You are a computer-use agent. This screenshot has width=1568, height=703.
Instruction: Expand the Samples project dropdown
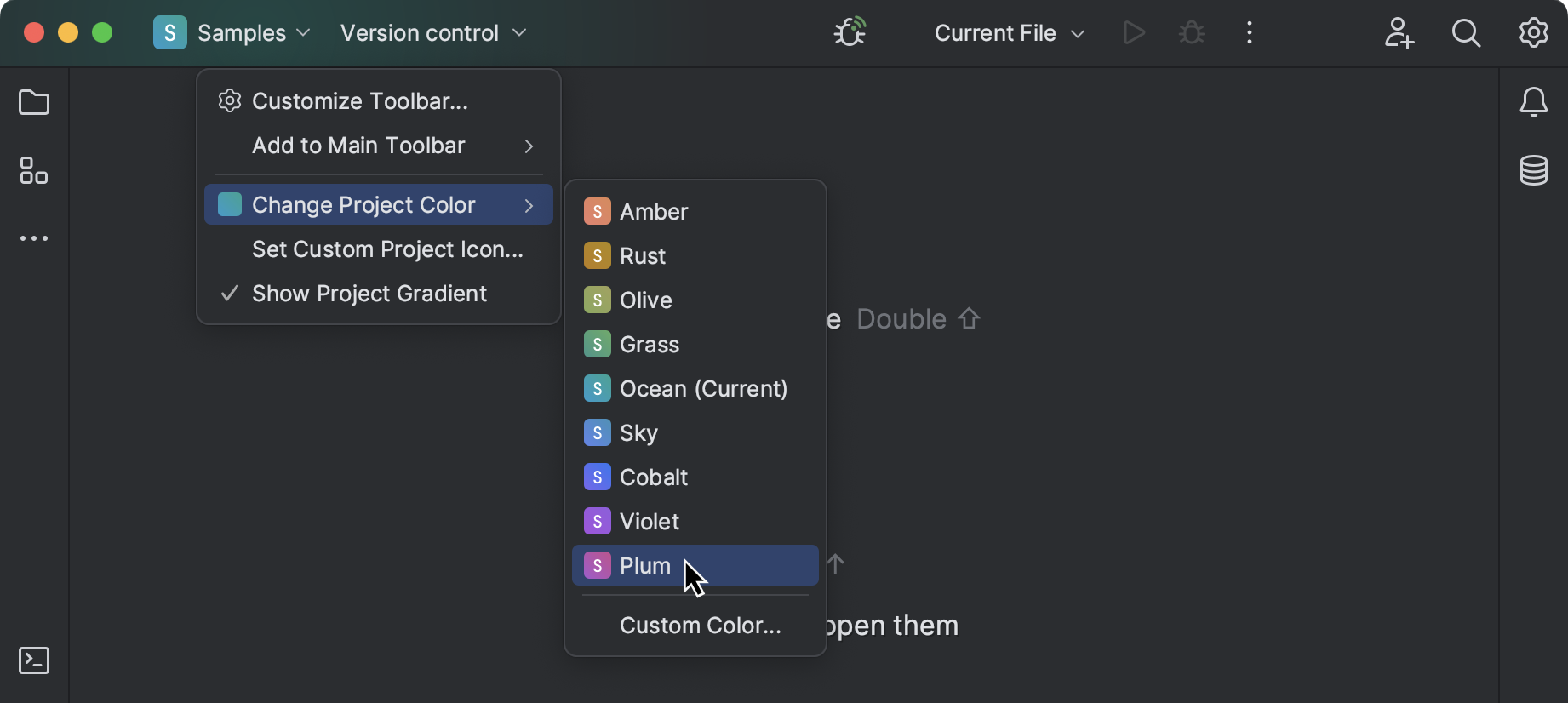232,33
